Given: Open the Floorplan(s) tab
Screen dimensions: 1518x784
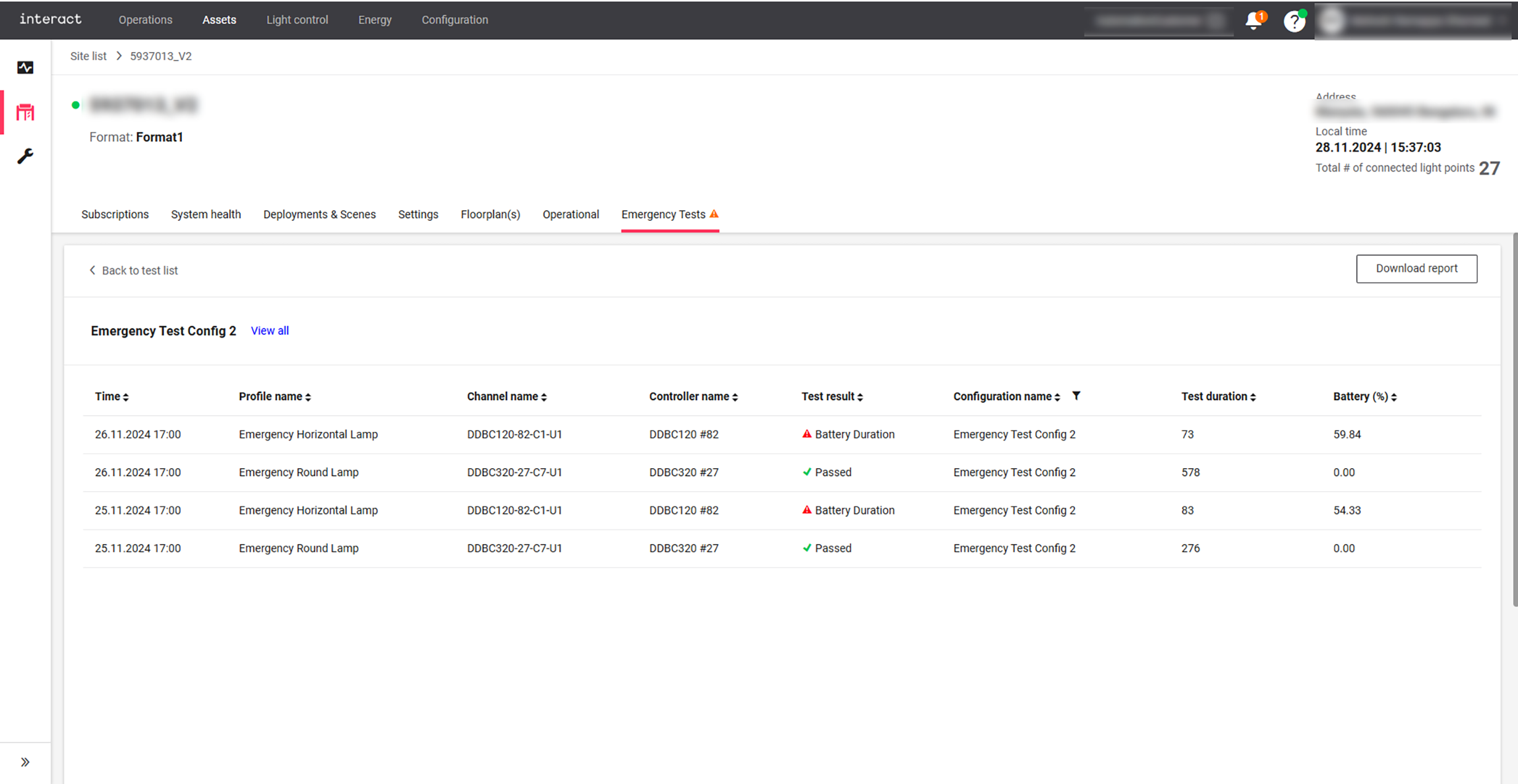Looking at the screenshot, I should 490,214.
